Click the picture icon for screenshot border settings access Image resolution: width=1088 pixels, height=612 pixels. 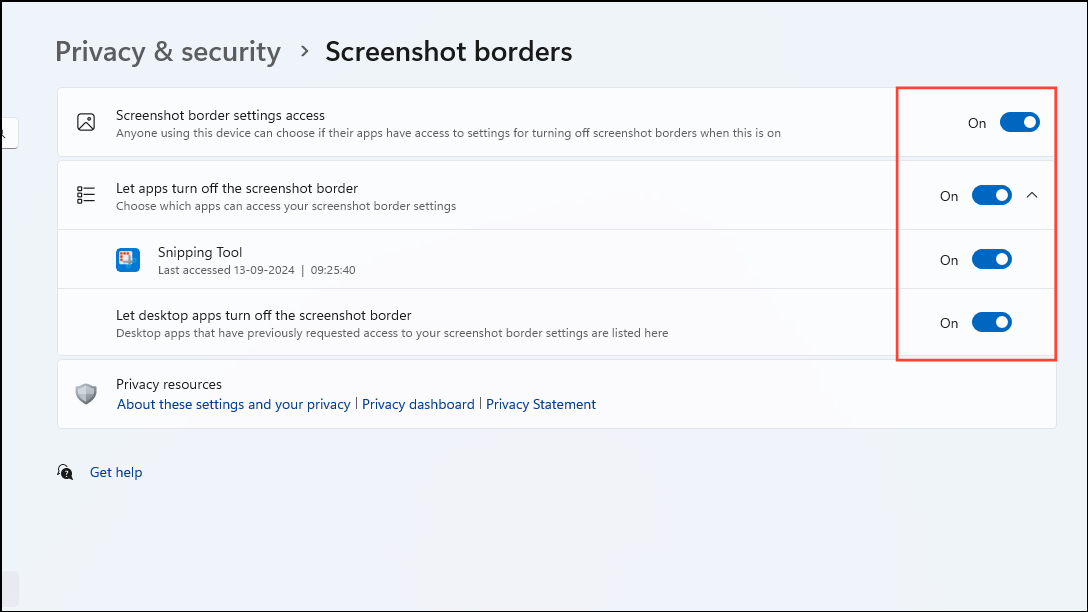click(86, 122)
